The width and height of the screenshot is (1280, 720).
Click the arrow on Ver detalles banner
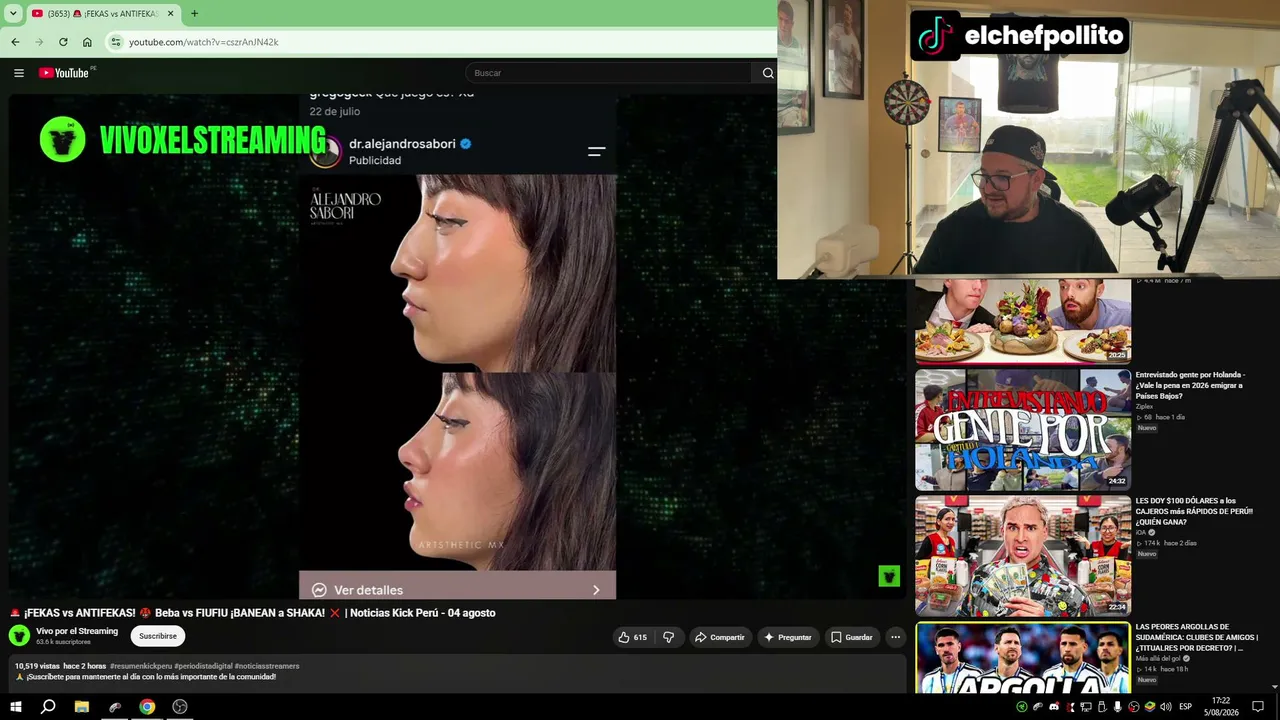click(596, 590)
